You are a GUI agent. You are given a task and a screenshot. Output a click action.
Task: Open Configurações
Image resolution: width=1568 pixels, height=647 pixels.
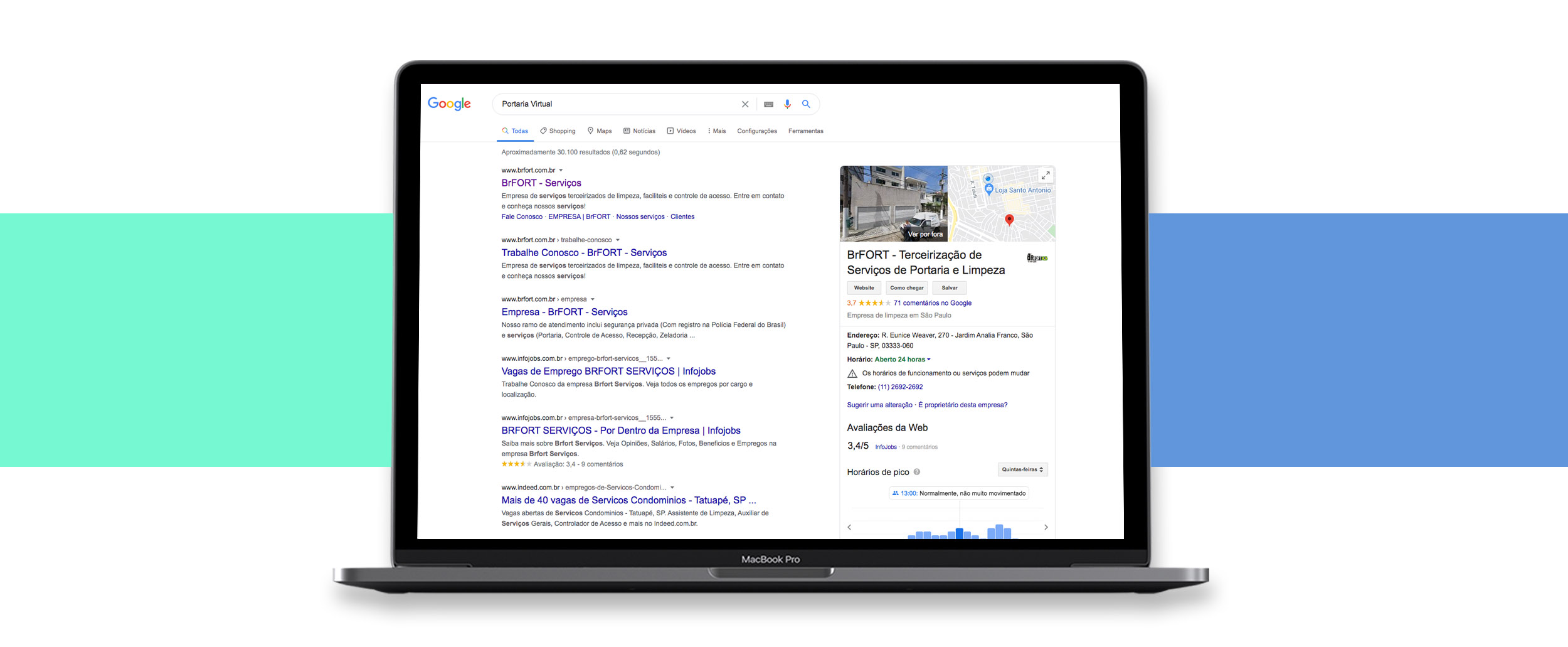tap(757, 131)
